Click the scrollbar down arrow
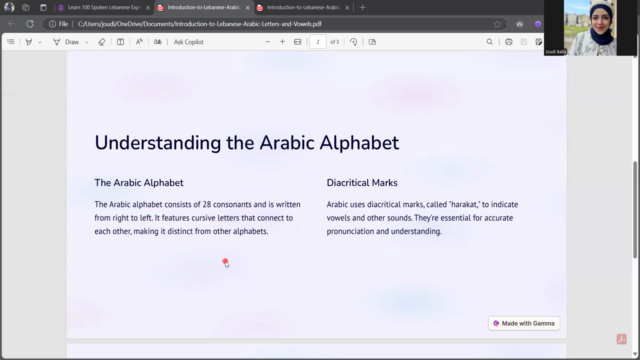Image resolution: width=640 pixels, height=360 pixels. pos(636,354)
